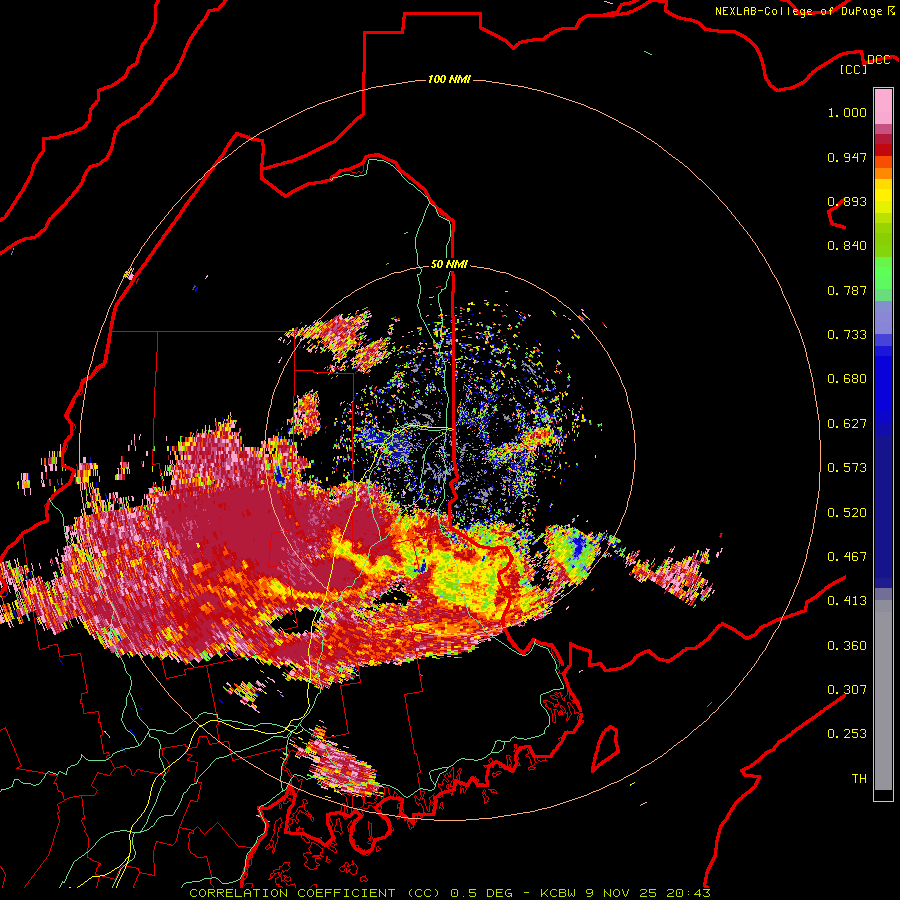Select the 0.627 legend value

tap(847, 424)
